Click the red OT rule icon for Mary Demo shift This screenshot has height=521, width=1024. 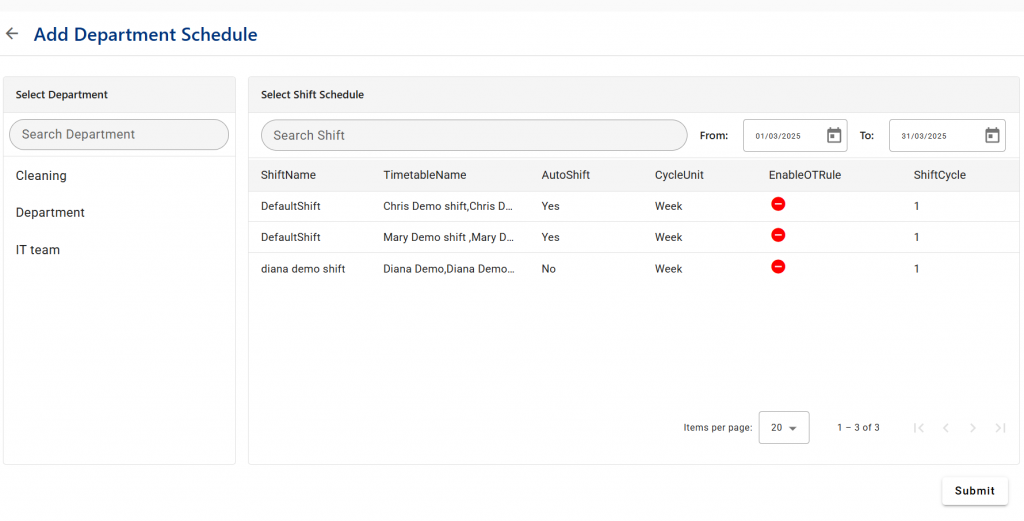tap(778, 235)
